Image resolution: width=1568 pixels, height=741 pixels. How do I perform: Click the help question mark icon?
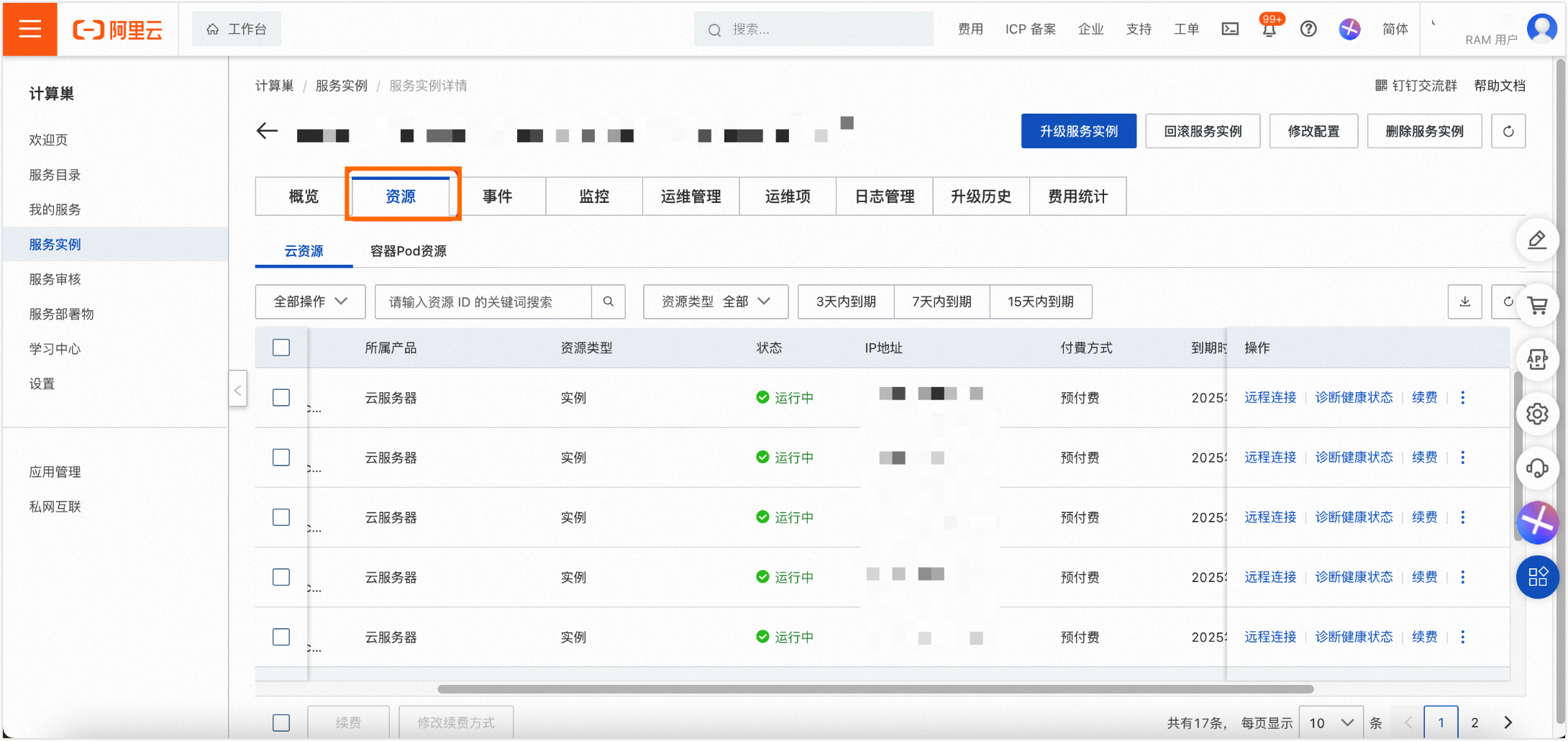click(x=1308, y=29)
